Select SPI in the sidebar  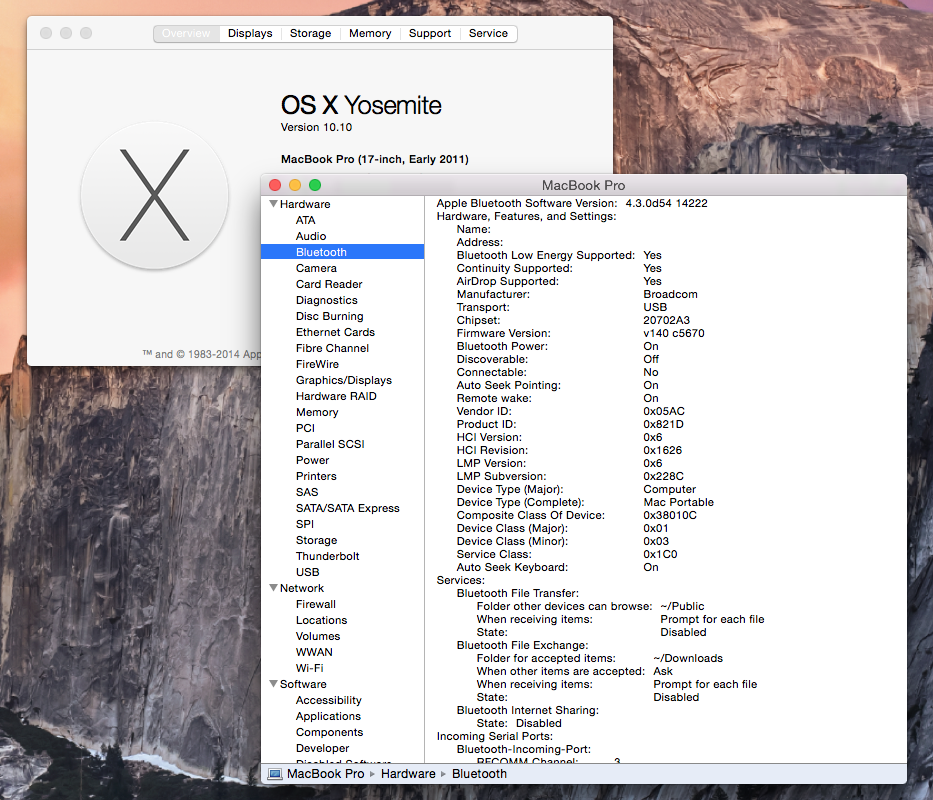pos(305,524)
